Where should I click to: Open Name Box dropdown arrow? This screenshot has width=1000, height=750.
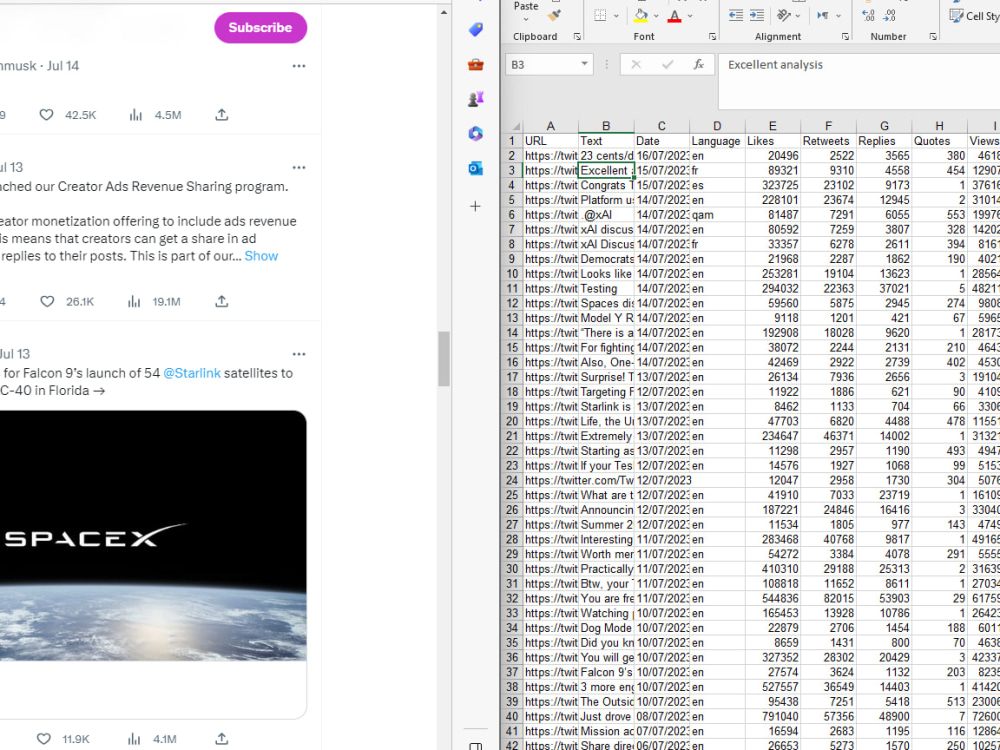click(x=584, y=64)
